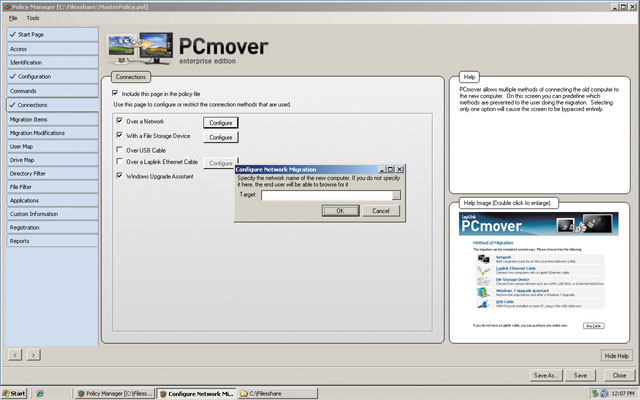Switch to Configure Network Migration taskbar button
Screen dimensions: 640x400
[x=197, y=393]
